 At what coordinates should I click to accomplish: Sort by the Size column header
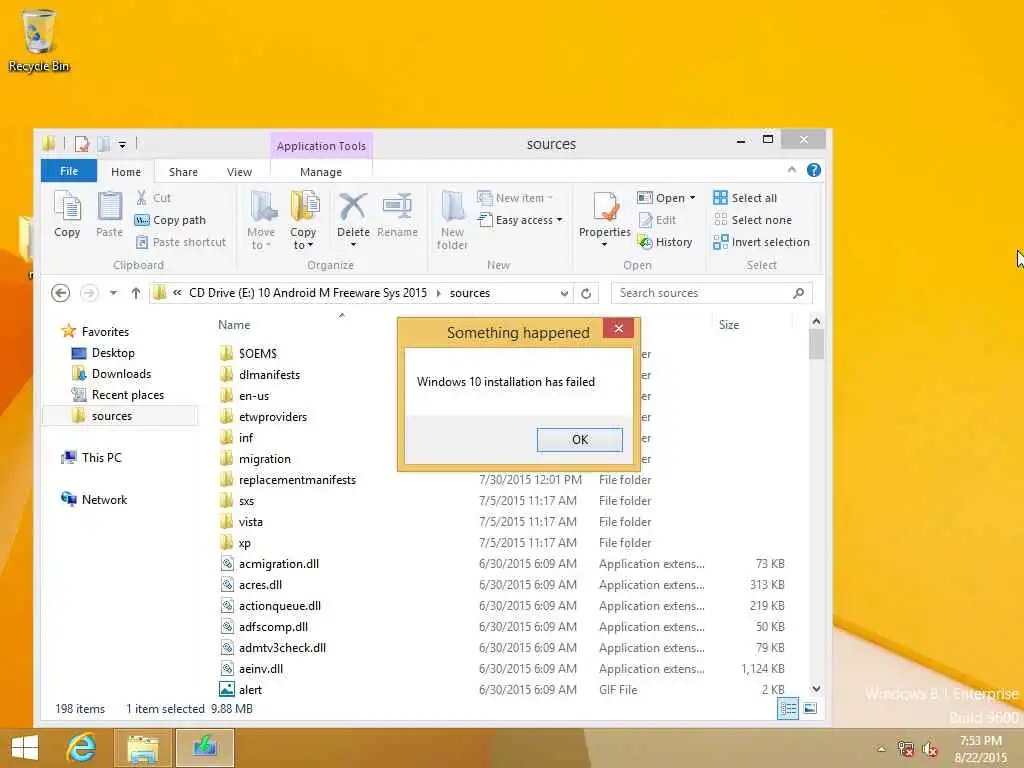click(x=729, y=325)
